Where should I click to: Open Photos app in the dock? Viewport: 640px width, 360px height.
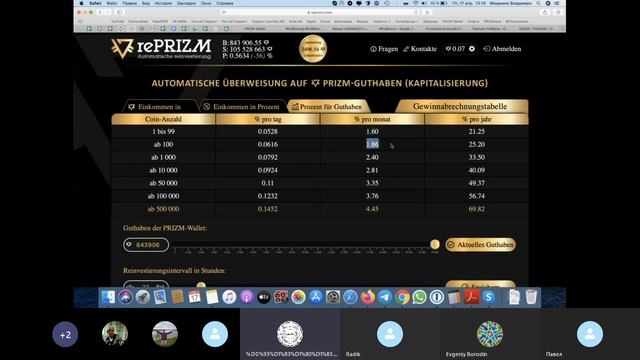coord(298,298)
